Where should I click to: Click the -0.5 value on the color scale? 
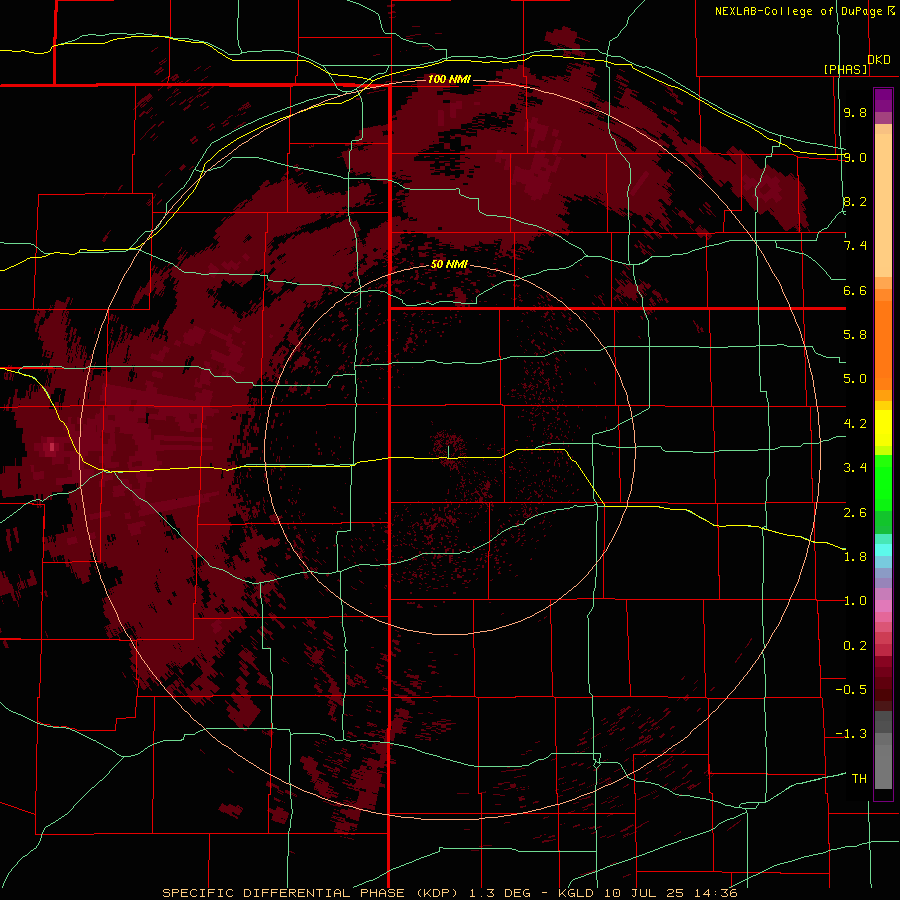point(851,690)
